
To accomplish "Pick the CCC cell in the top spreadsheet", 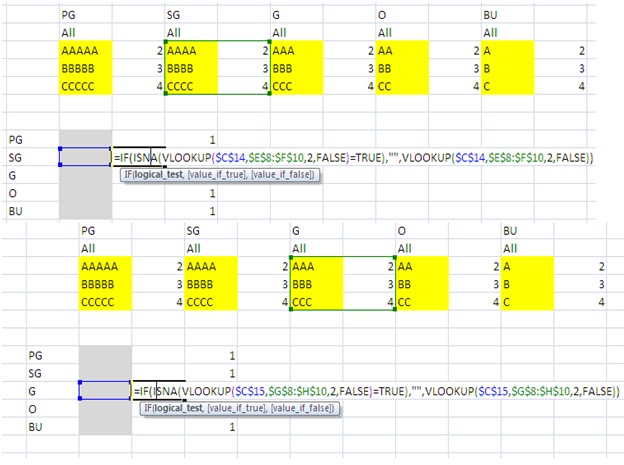I will (x=297, y=86).
